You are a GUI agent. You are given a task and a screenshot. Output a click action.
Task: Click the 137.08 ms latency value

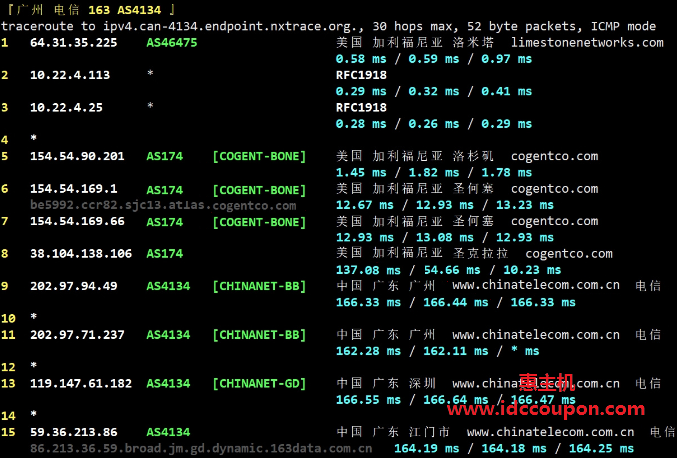point(368,270)
